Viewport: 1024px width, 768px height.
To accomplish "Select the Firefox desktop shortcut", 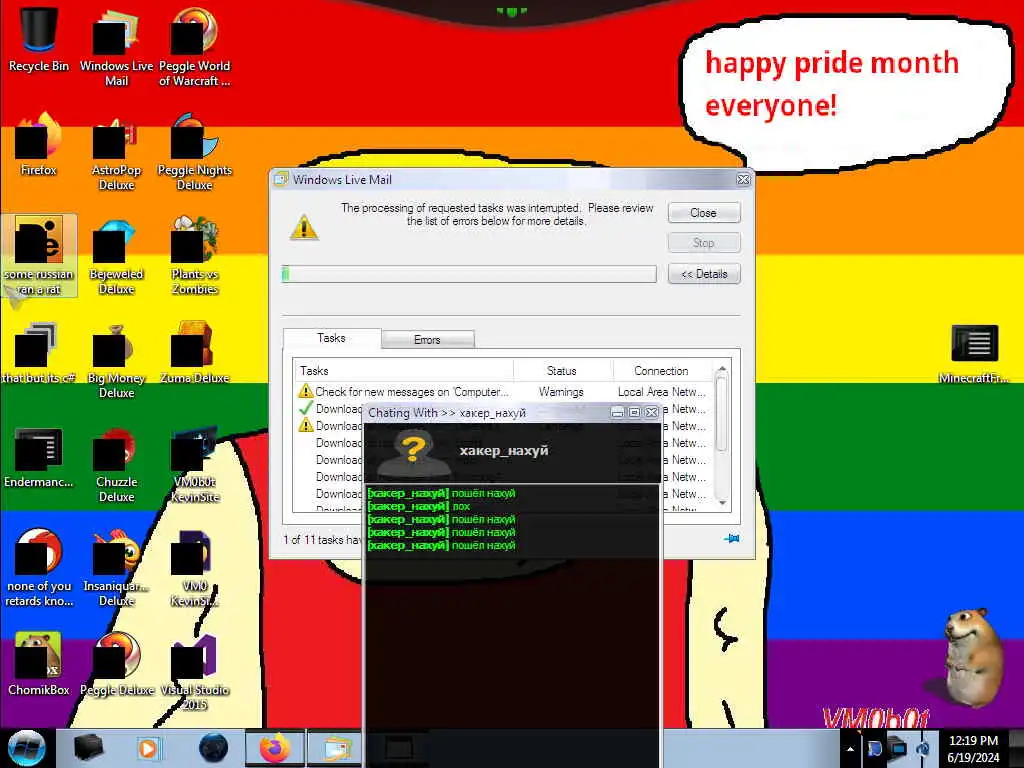I will click(39, 144).
